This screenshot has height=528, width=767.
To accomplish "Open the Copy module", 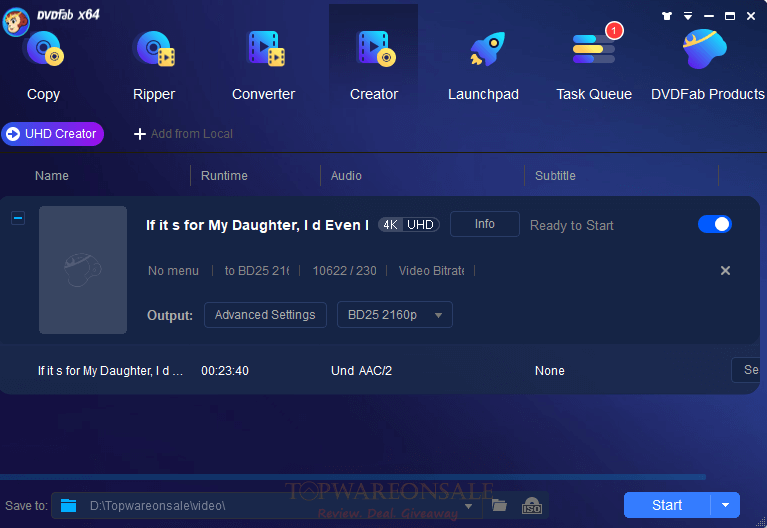I will click(44, 66).
